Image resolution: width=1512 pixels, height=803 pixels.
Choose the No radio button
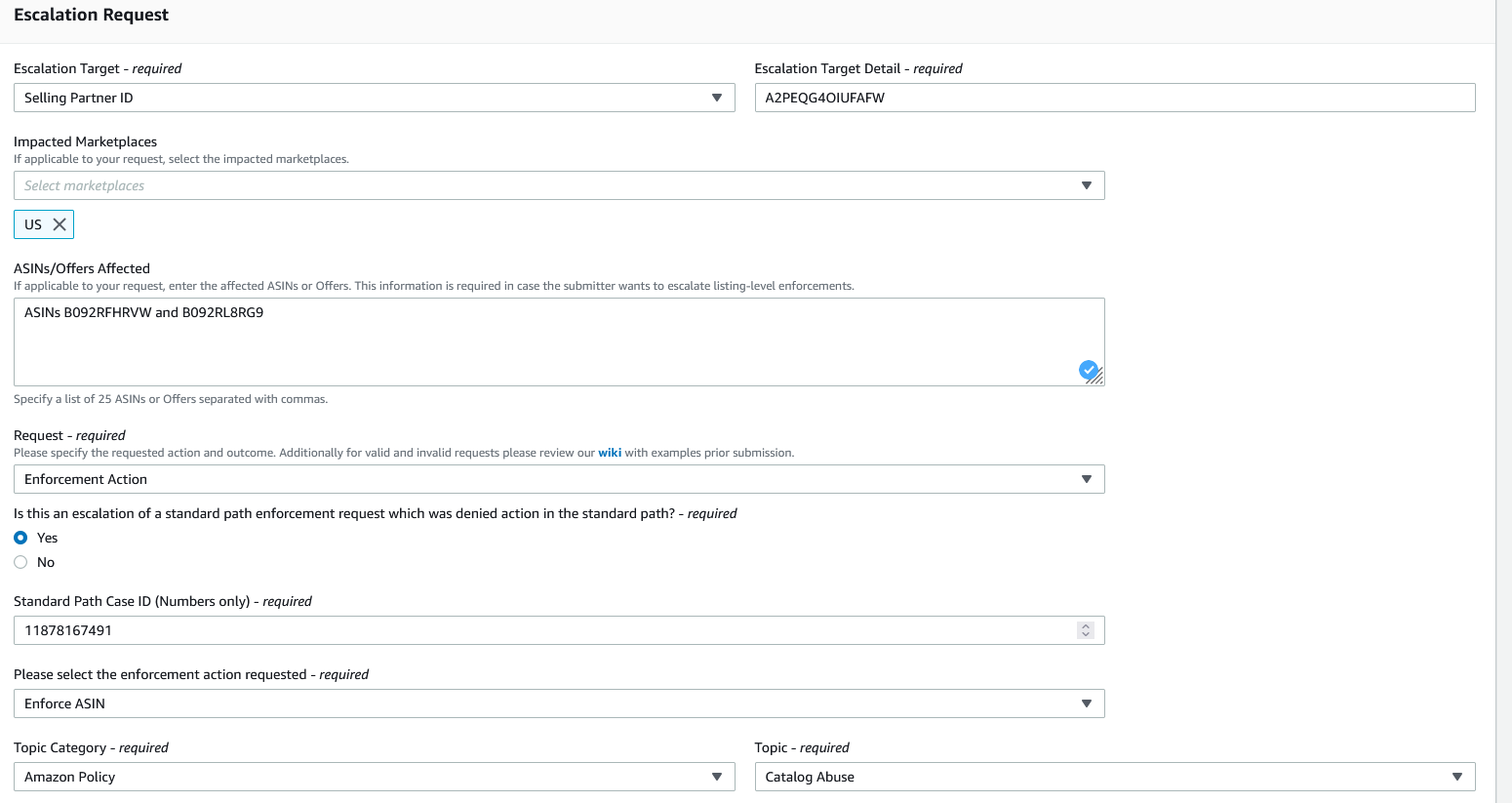20,562
